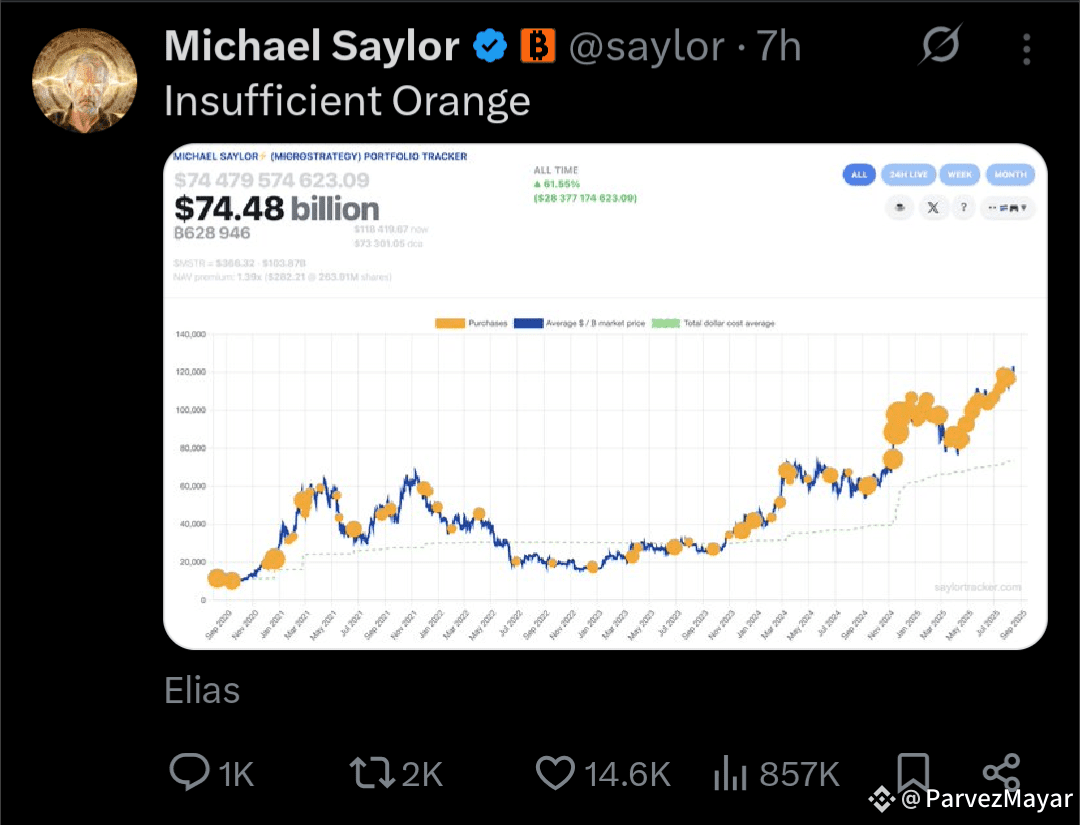1080x825 pixels.
Task: Toggle Average market price legend series
Action: [579, 323]
